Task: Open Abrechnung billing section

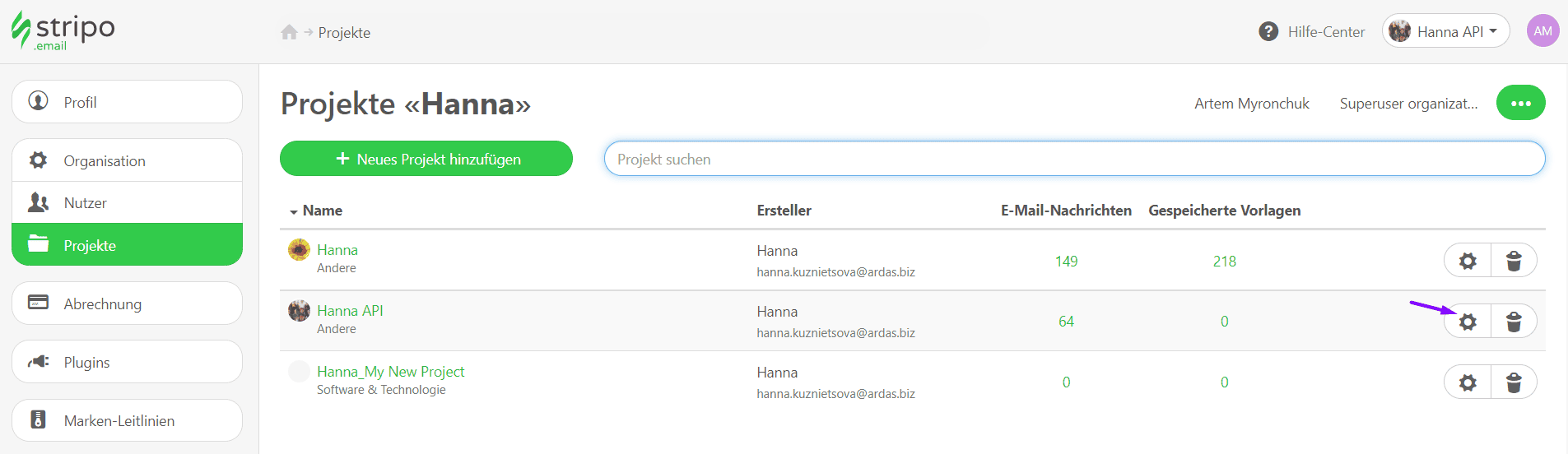Action: click(x=127, y=303)
